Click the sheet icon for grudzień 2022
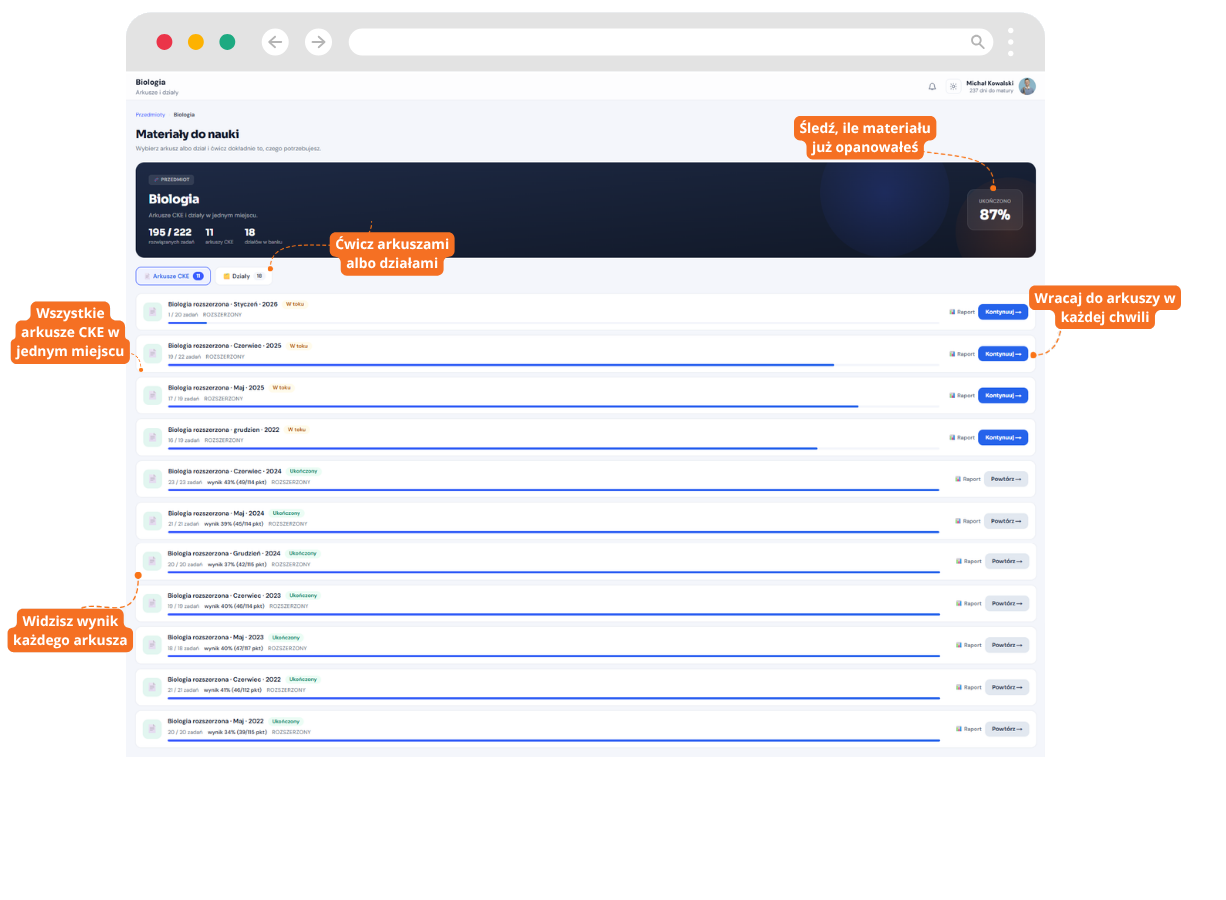The width and height of the screenshot is (1226, 900). click(x=152, y=438)
